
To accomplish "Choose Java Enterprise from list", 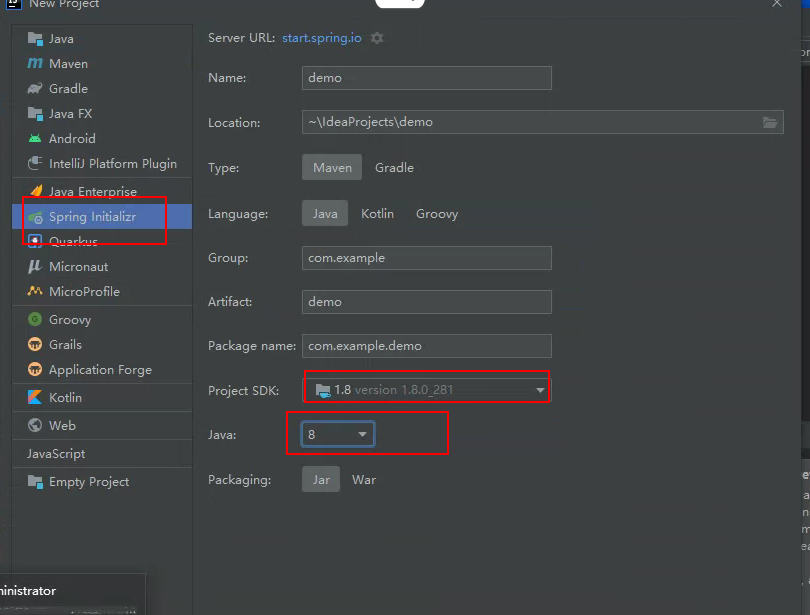I will 92,192.
